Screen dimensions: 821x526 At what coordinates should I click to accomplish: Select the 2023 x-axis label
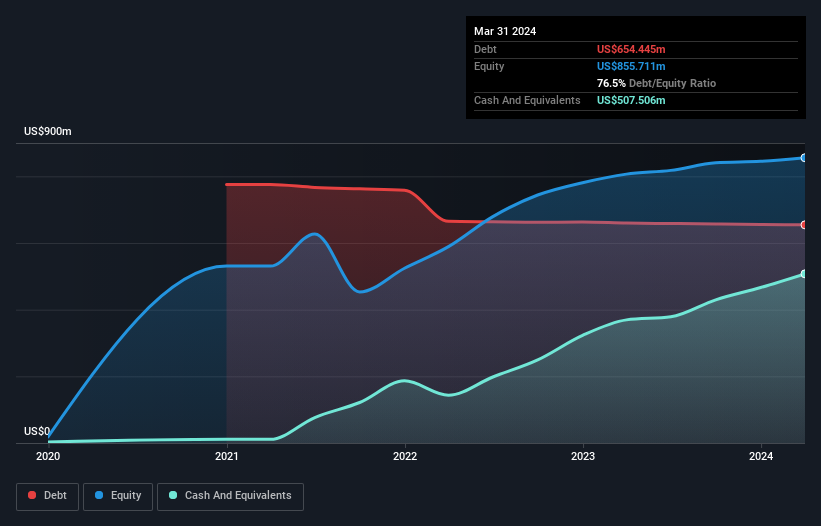point(583,456)
